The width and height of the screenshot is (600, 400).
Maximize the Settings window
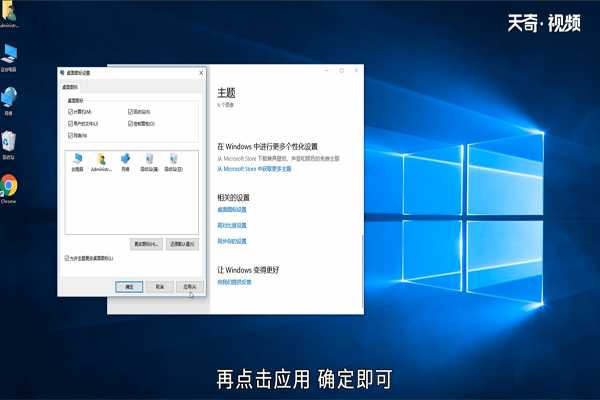point(342,71)
